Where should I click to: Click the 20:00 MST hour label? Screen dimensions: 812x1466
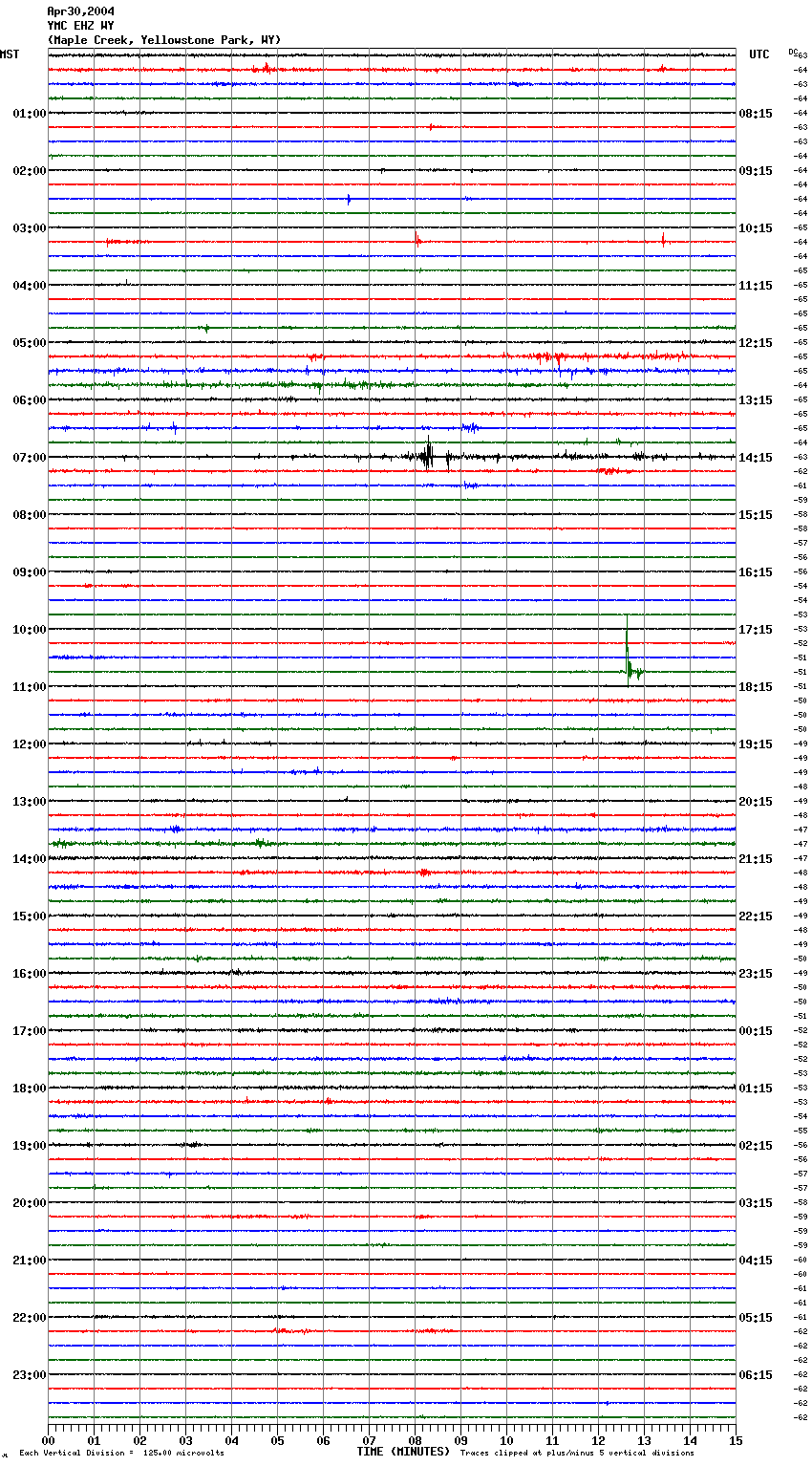(30, 1202)
